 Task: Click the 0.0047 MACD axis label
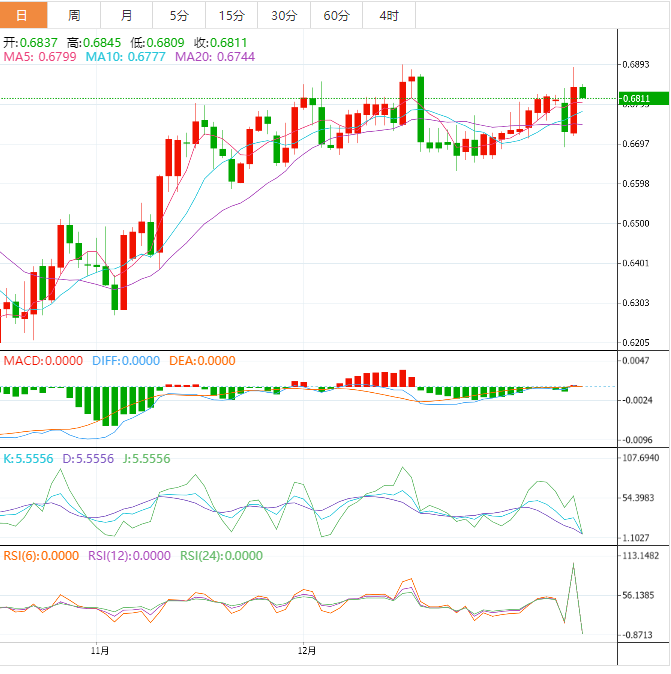click(636, 361)
